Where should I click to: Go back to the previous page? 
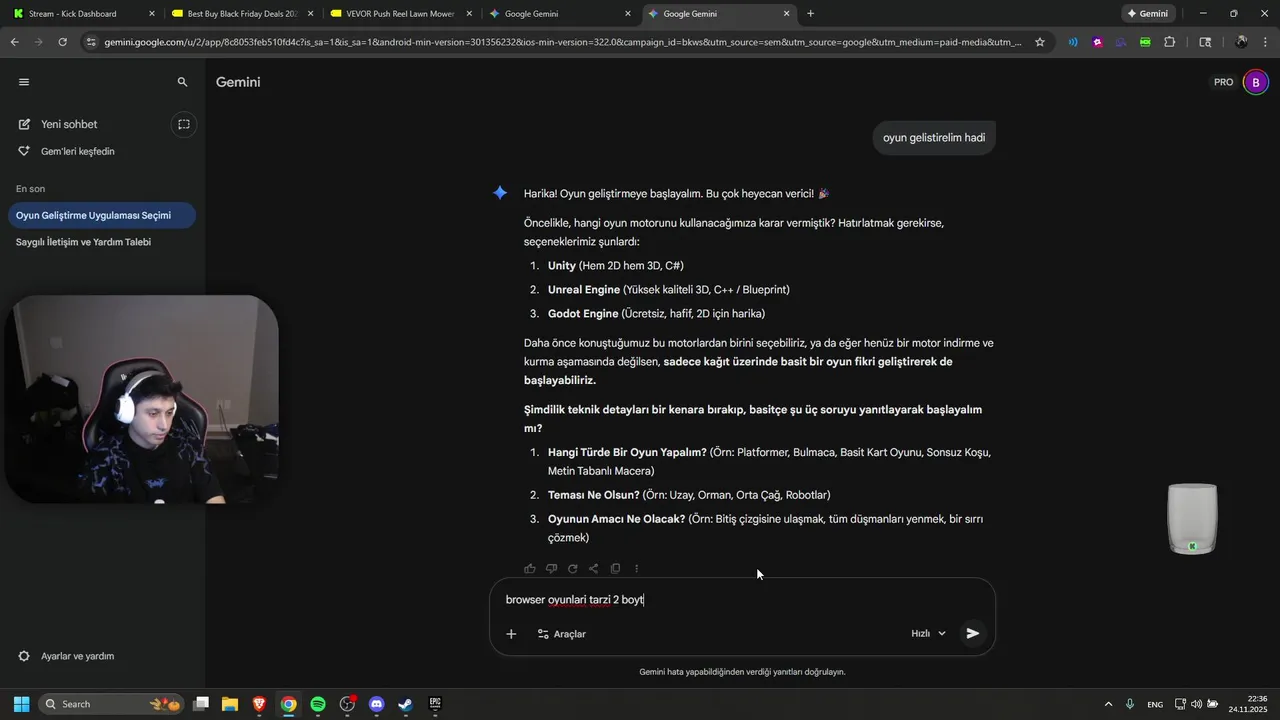pyautogui.click(x=14, y=42)
